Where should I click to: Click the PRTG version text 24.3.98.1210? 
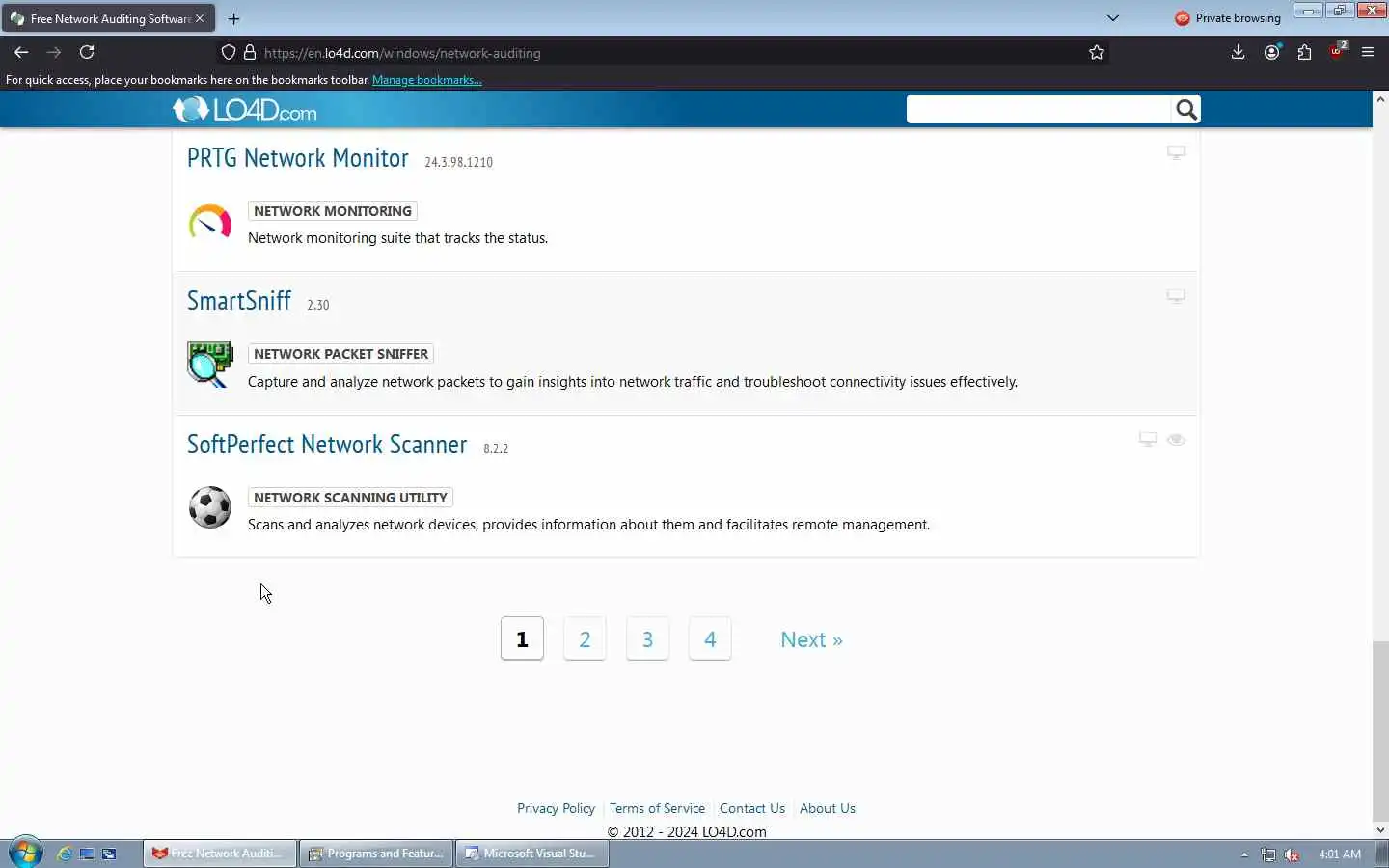(459, 162)
